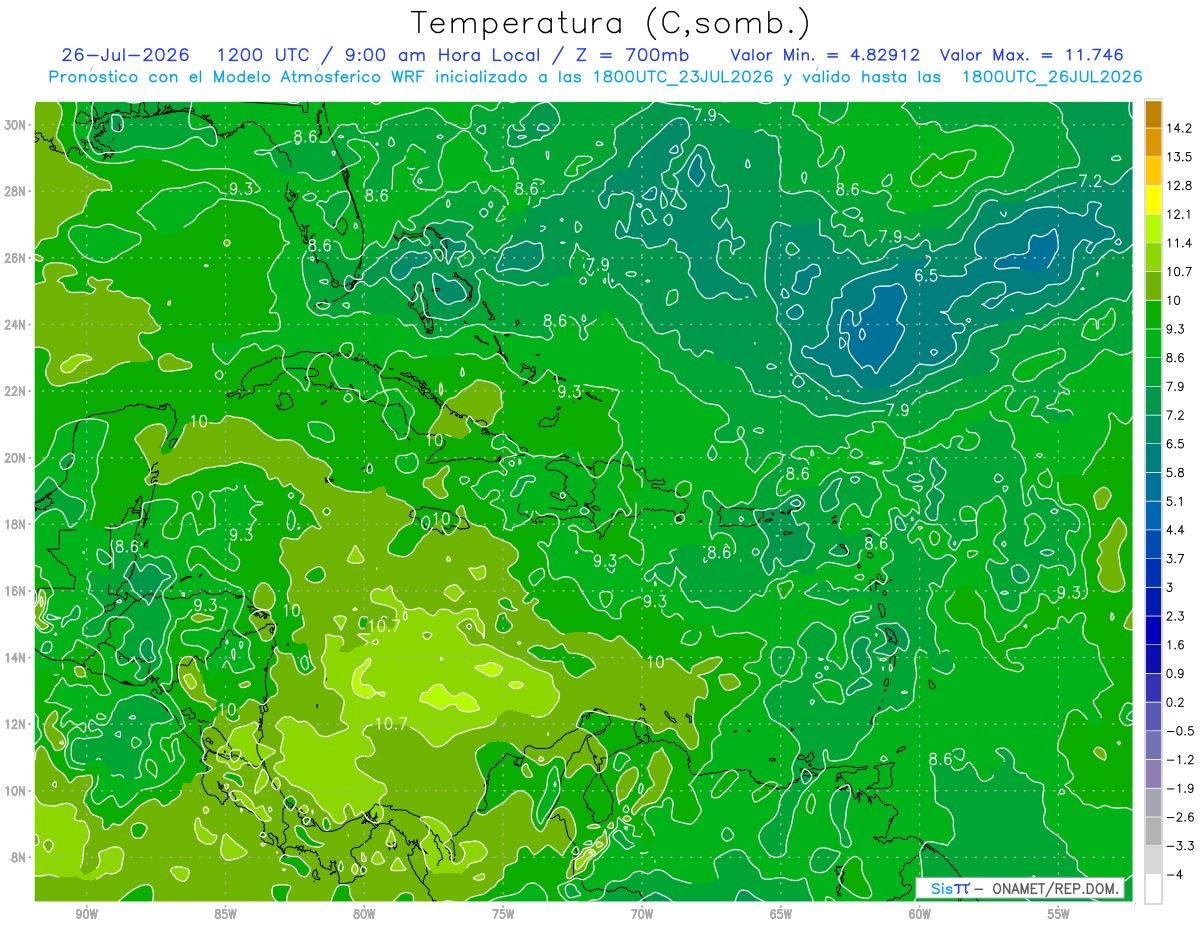1200x927 pixels.
Task: Click the '7.9' contour label near 30N top
Action: (705, 115)
